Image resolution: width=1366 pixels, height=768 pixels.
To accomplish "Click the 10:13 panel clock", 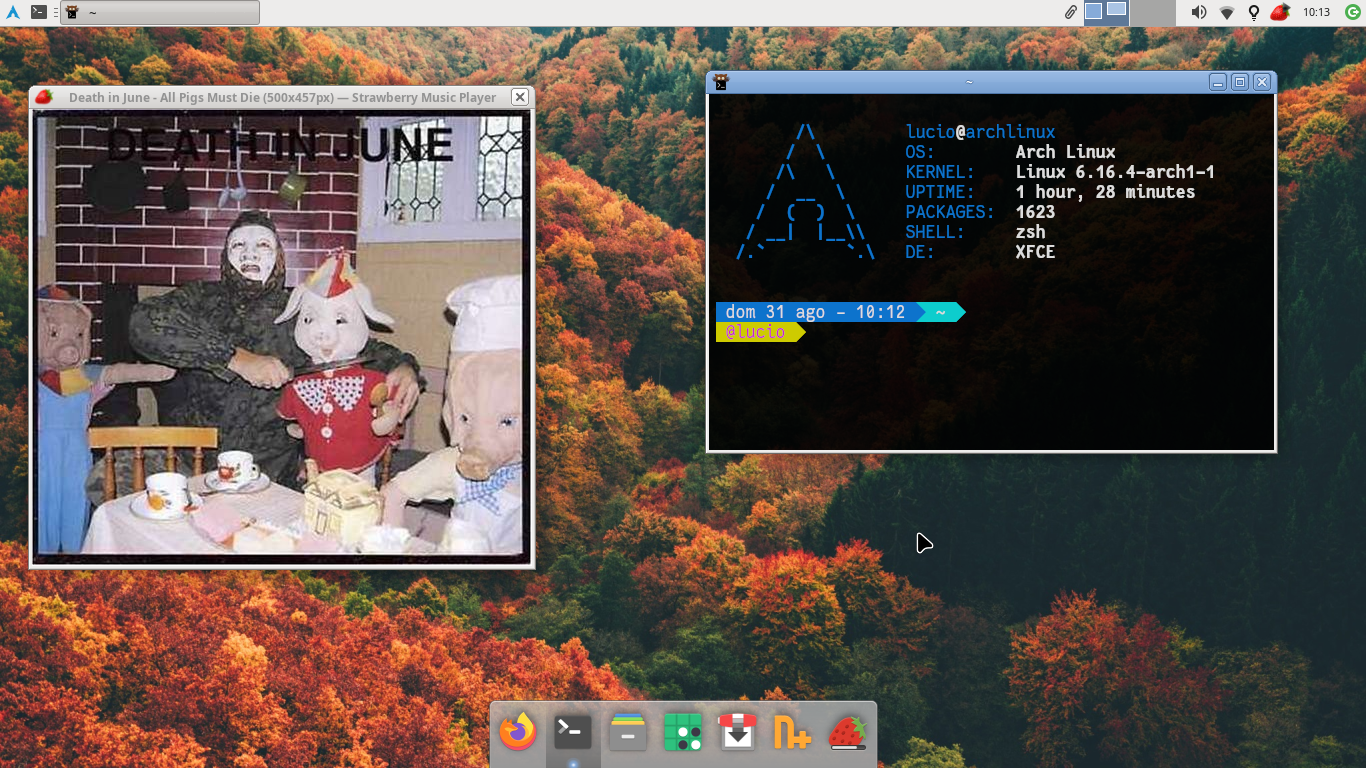I will [1316, 12].
